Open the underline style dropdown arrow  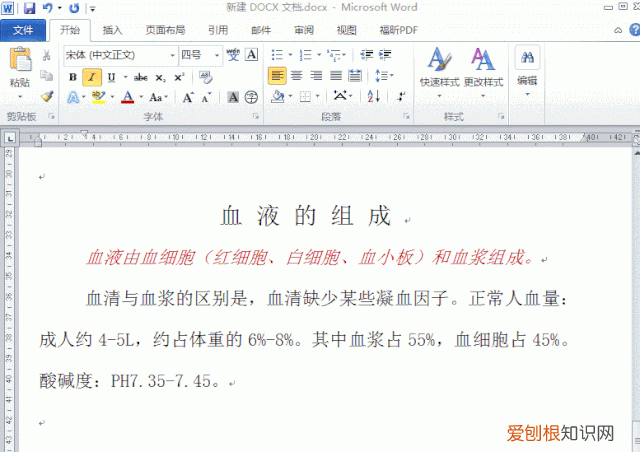(125, 77)
